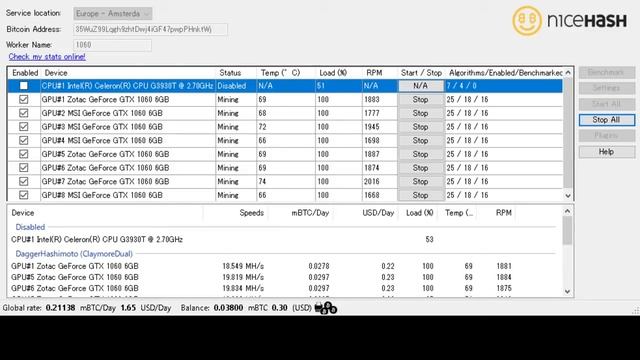Click the NiceHash logo

(x=570, y=20)
